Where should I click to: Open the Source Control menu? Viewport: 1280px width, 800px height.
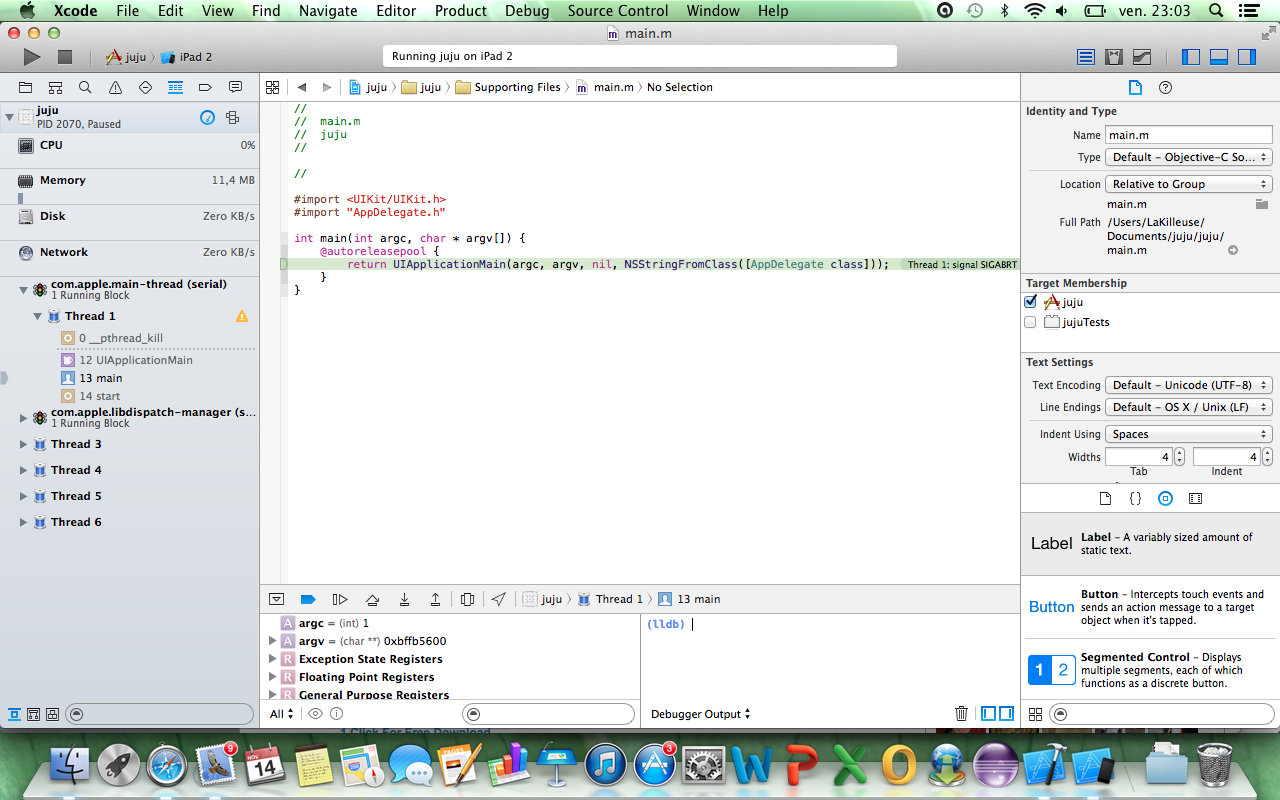[618, 11]
